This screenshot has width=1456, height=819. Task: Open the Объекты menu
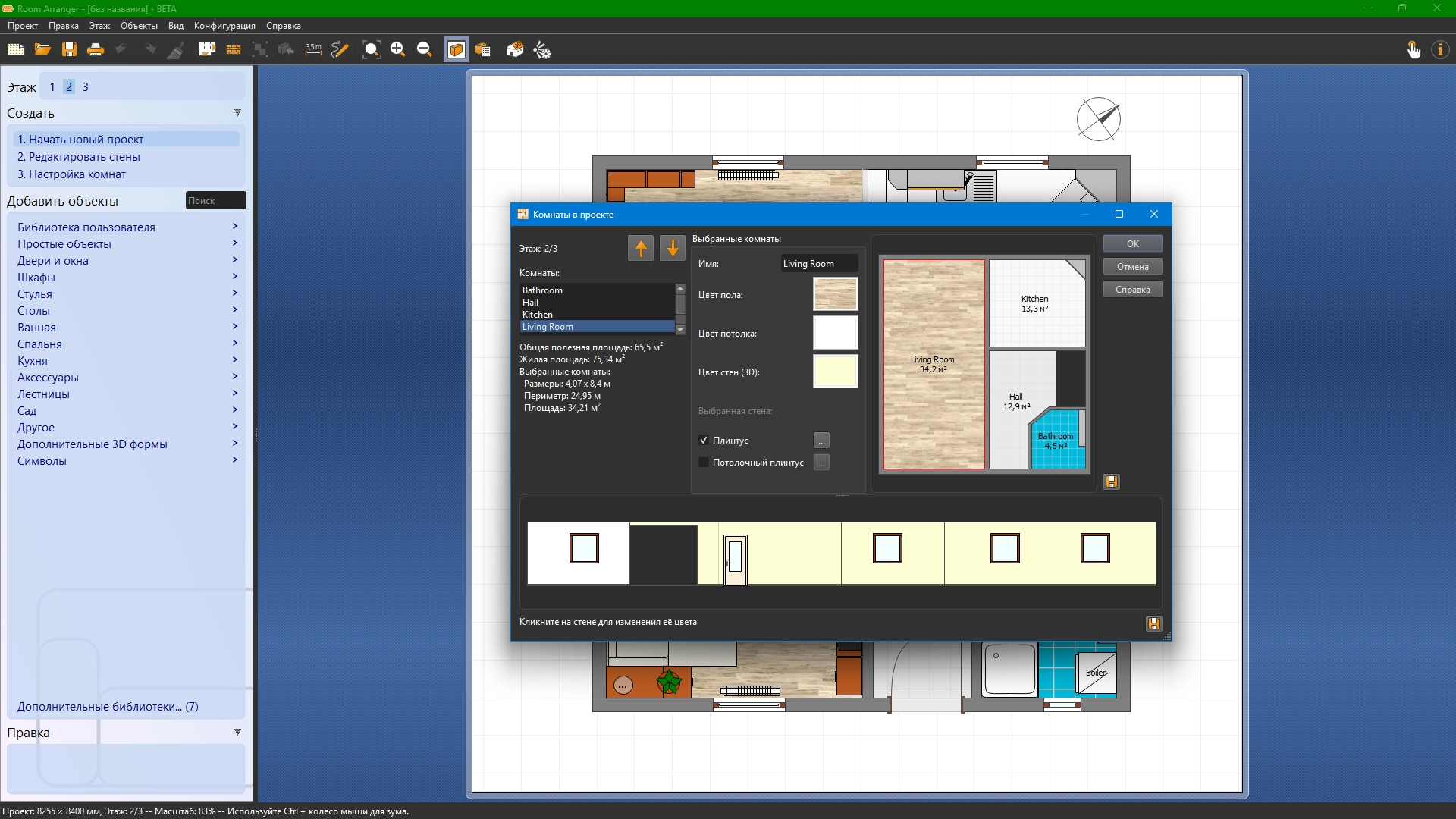point(139,26)
